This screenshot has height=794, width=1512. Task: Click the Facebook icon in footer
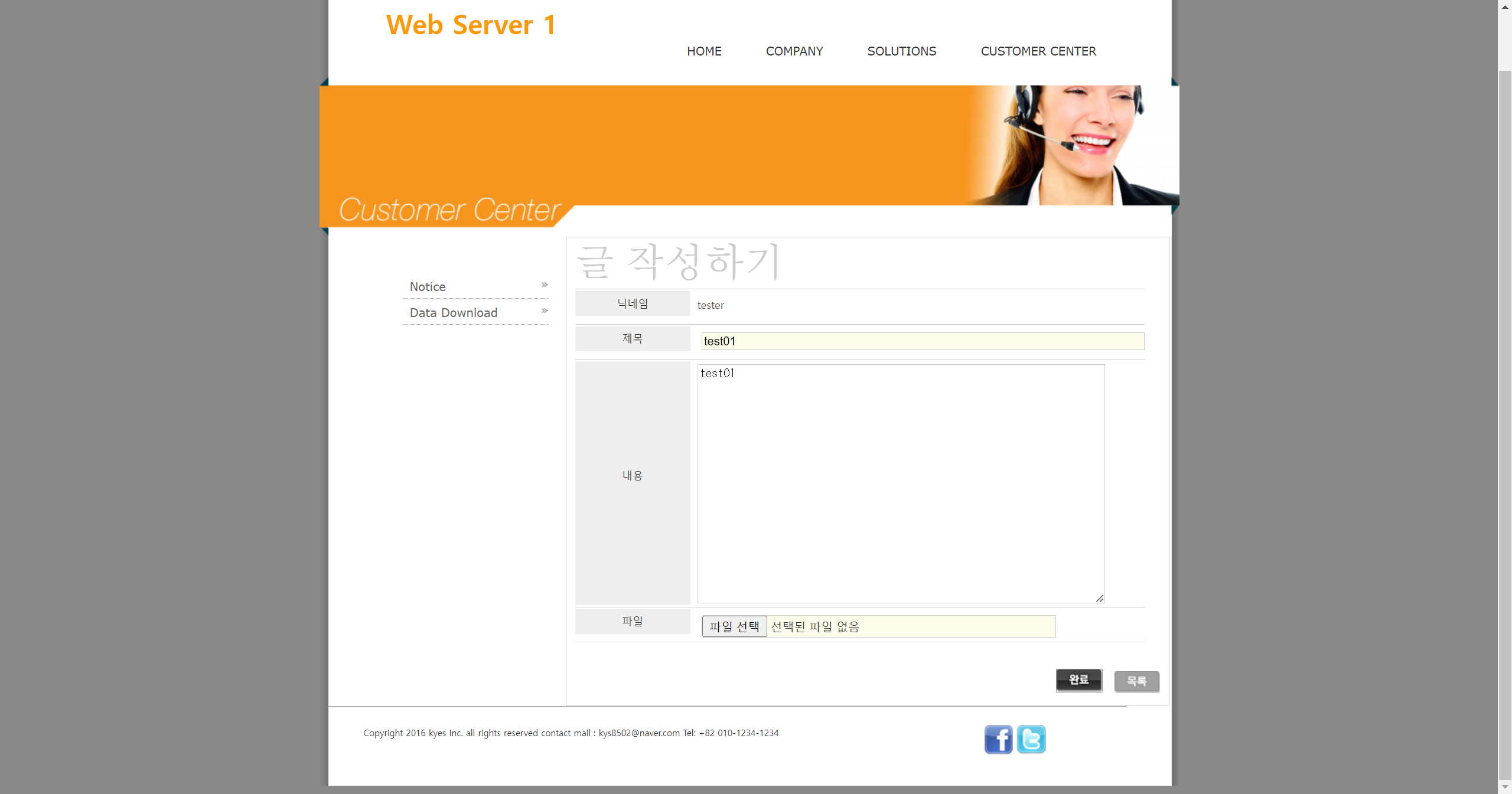point(998,739)
